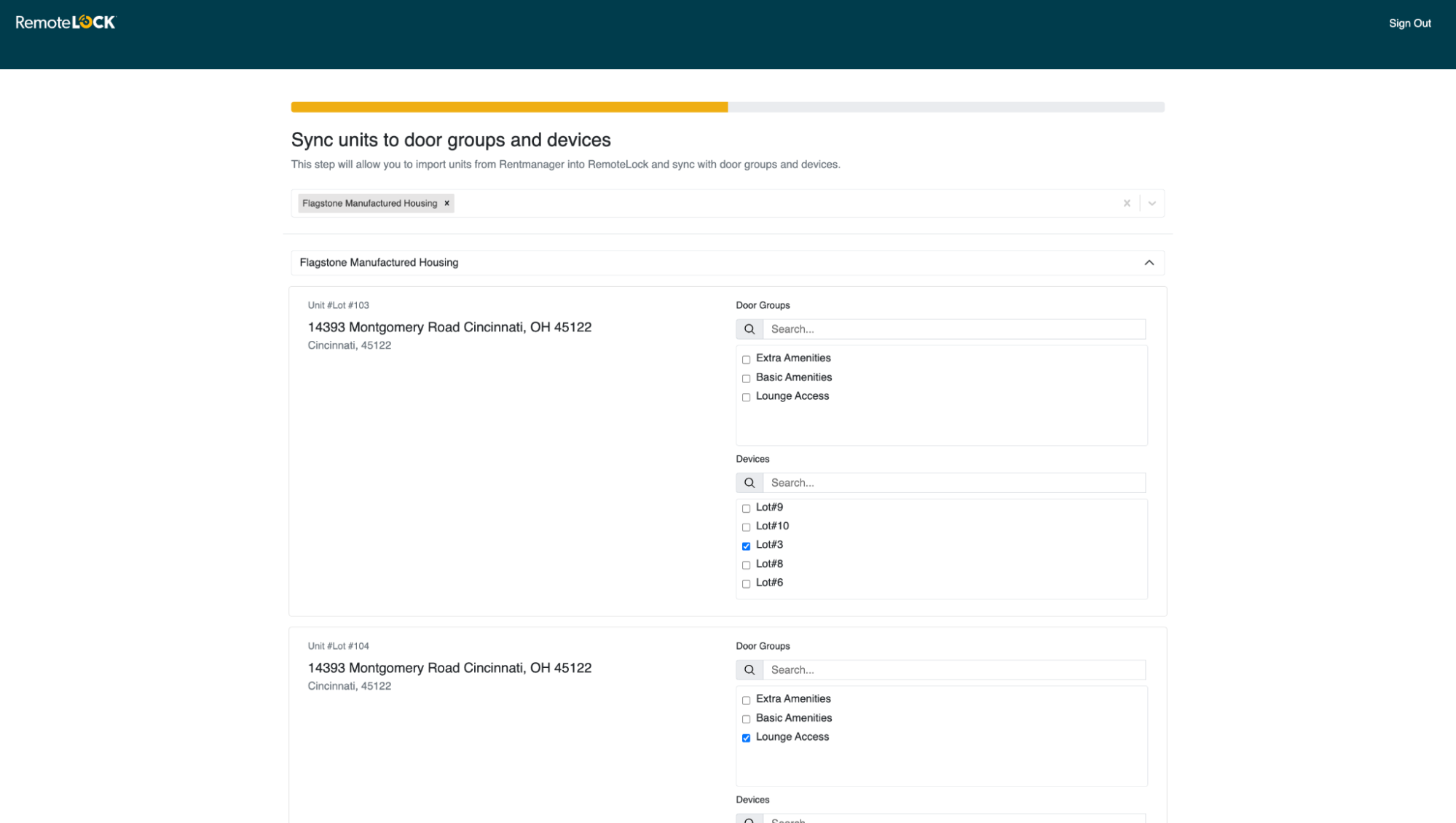Click the search magnifier in Unit #103 Devices
Screen dimensions: 1456x823
point(749,482)
